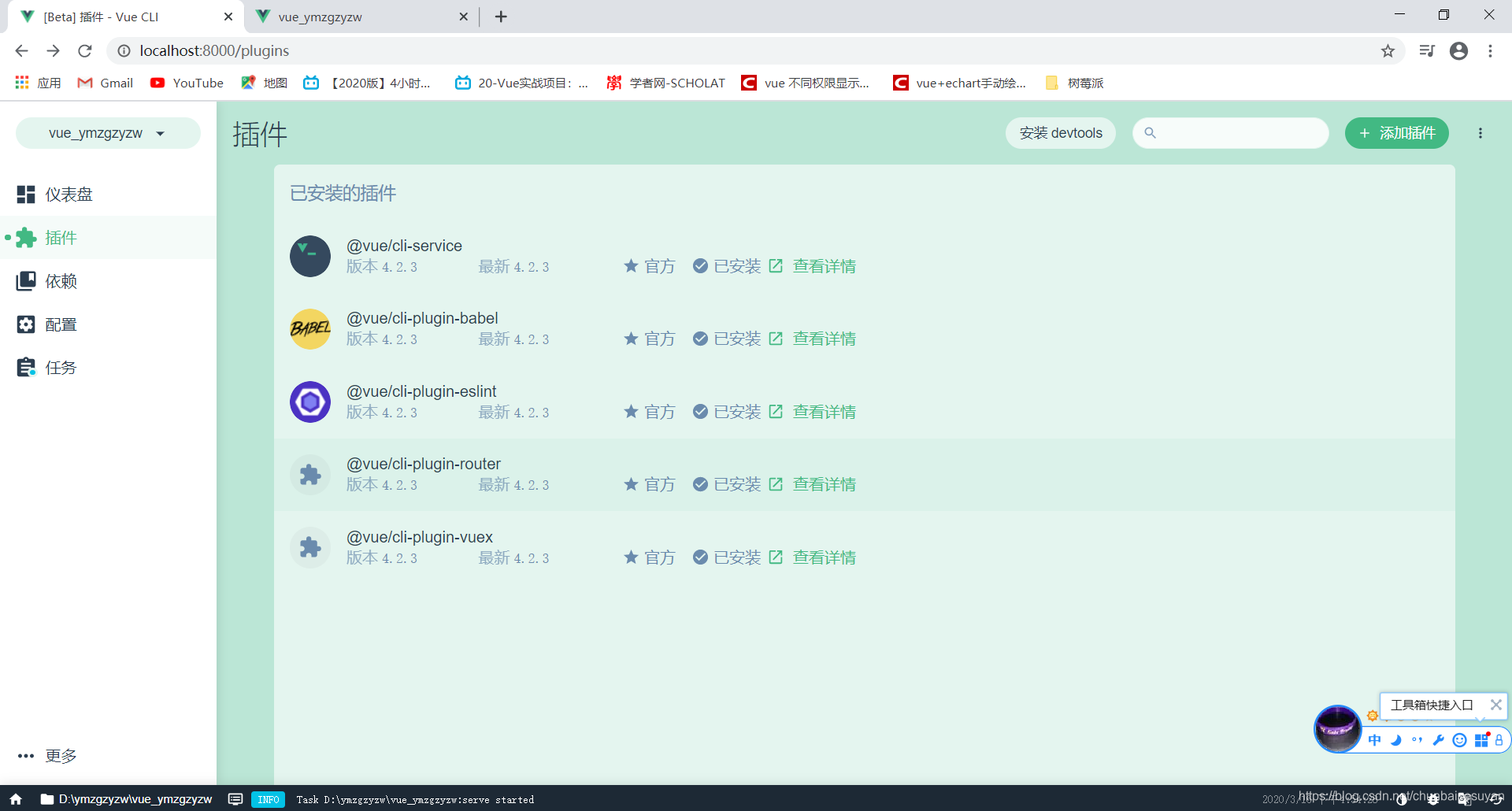Click the 添加插件 add plugin button
The width and height of the screenshot is (1512, 811).
pos(1397,133)
